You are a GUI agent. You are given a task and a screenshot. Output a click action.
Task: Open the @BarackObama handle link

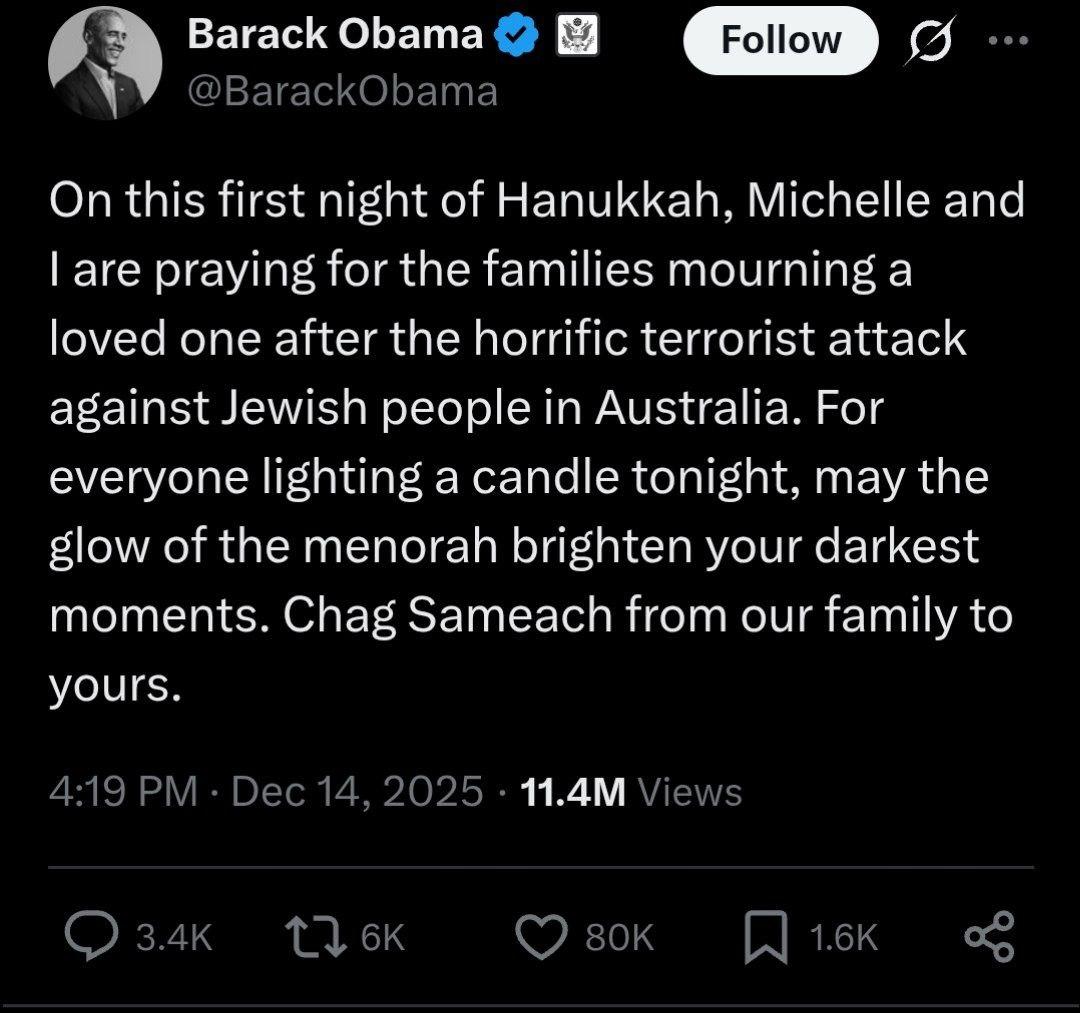(342, 92)
